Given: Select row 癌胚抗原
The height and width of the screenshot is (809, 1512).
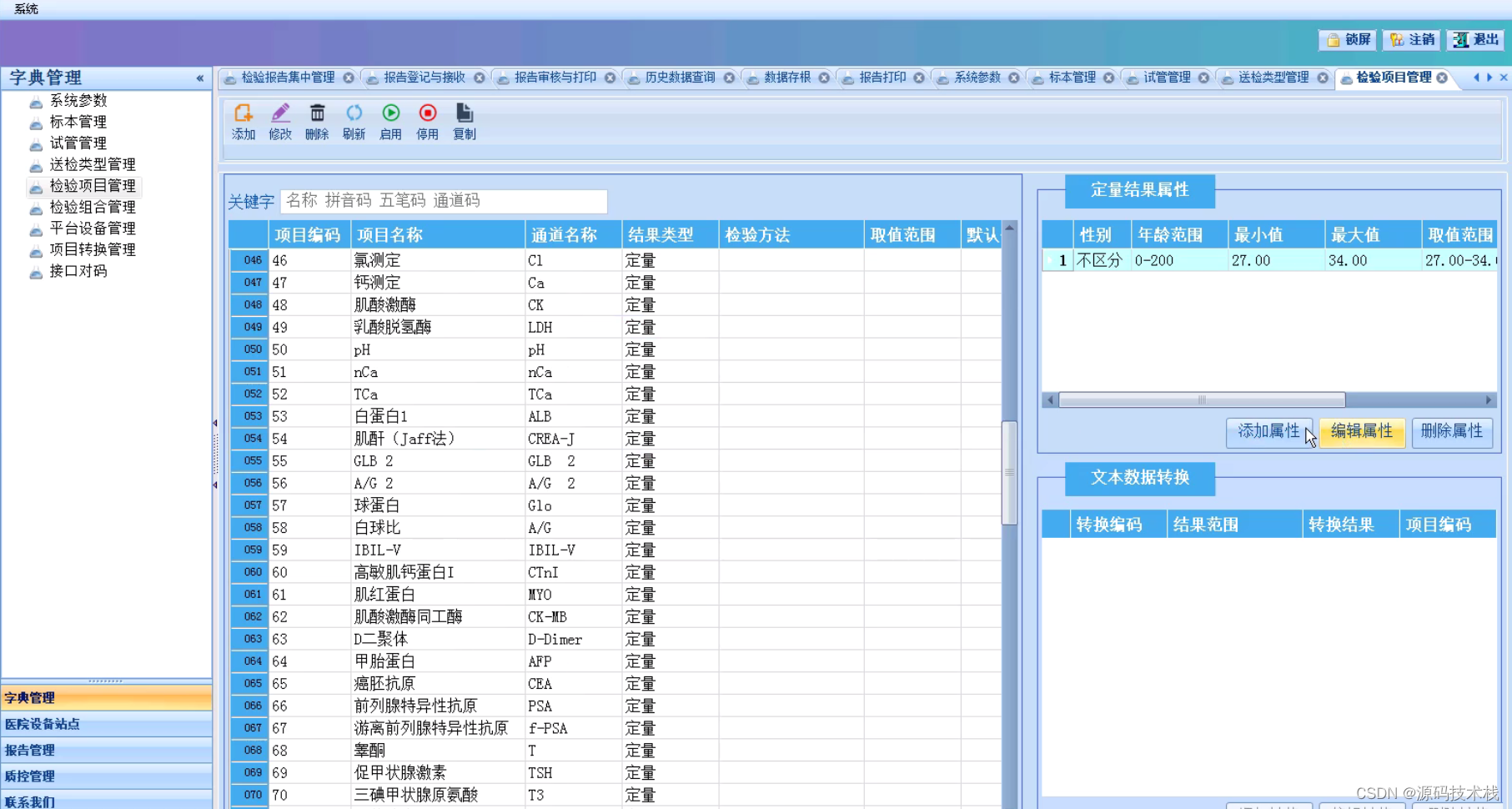Looking at the screenshot, I should coord(615,684).
